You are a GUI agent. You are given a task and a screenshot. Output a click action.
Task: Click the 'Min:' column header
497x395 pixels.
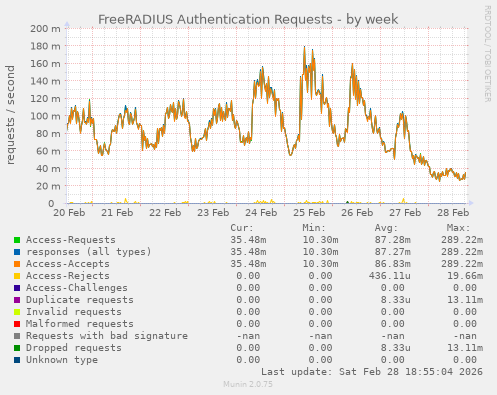point(314,228)
